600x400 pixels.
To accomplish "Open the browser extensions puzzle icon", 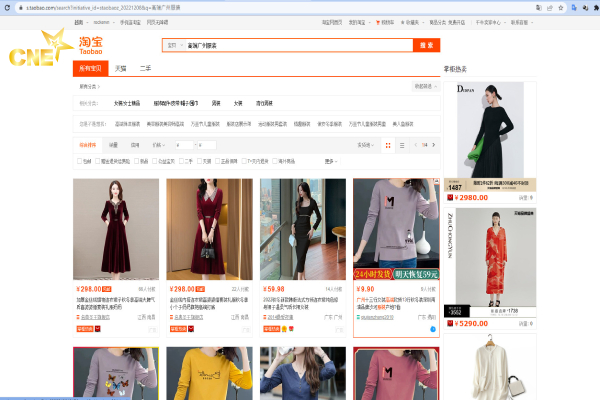I will coord(596,8).
